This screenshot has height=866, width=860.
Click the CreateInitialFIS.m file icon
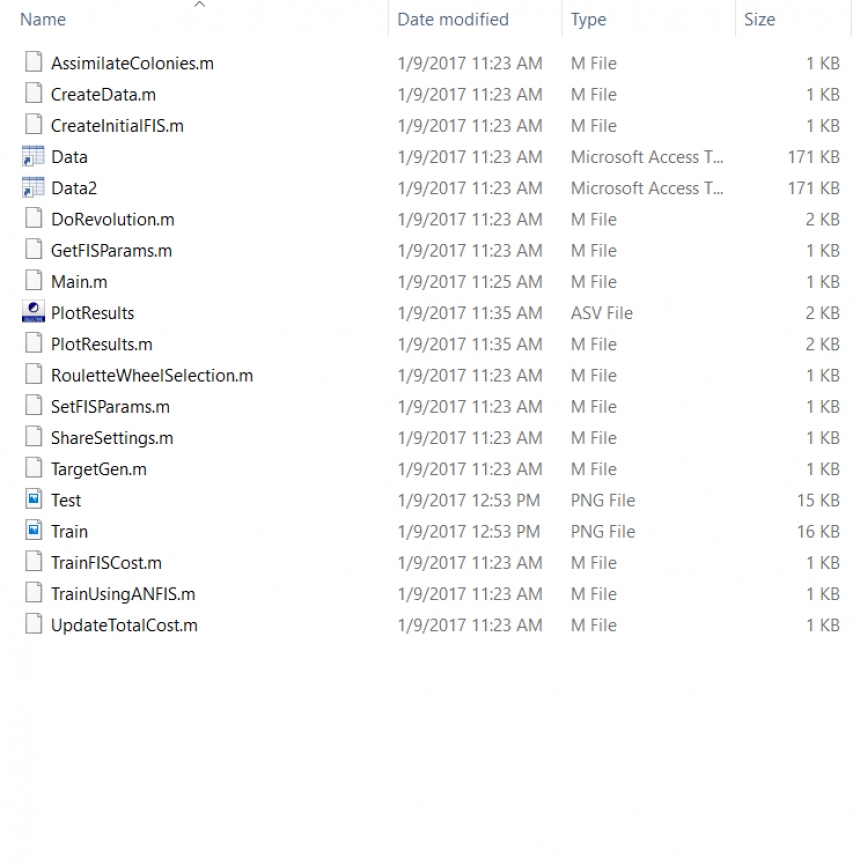coord(34,124)
